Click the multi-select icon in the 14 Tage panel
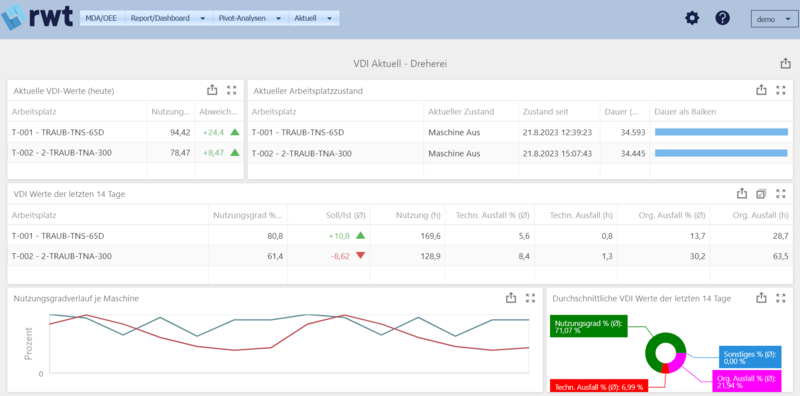 [x=761, y=193]
